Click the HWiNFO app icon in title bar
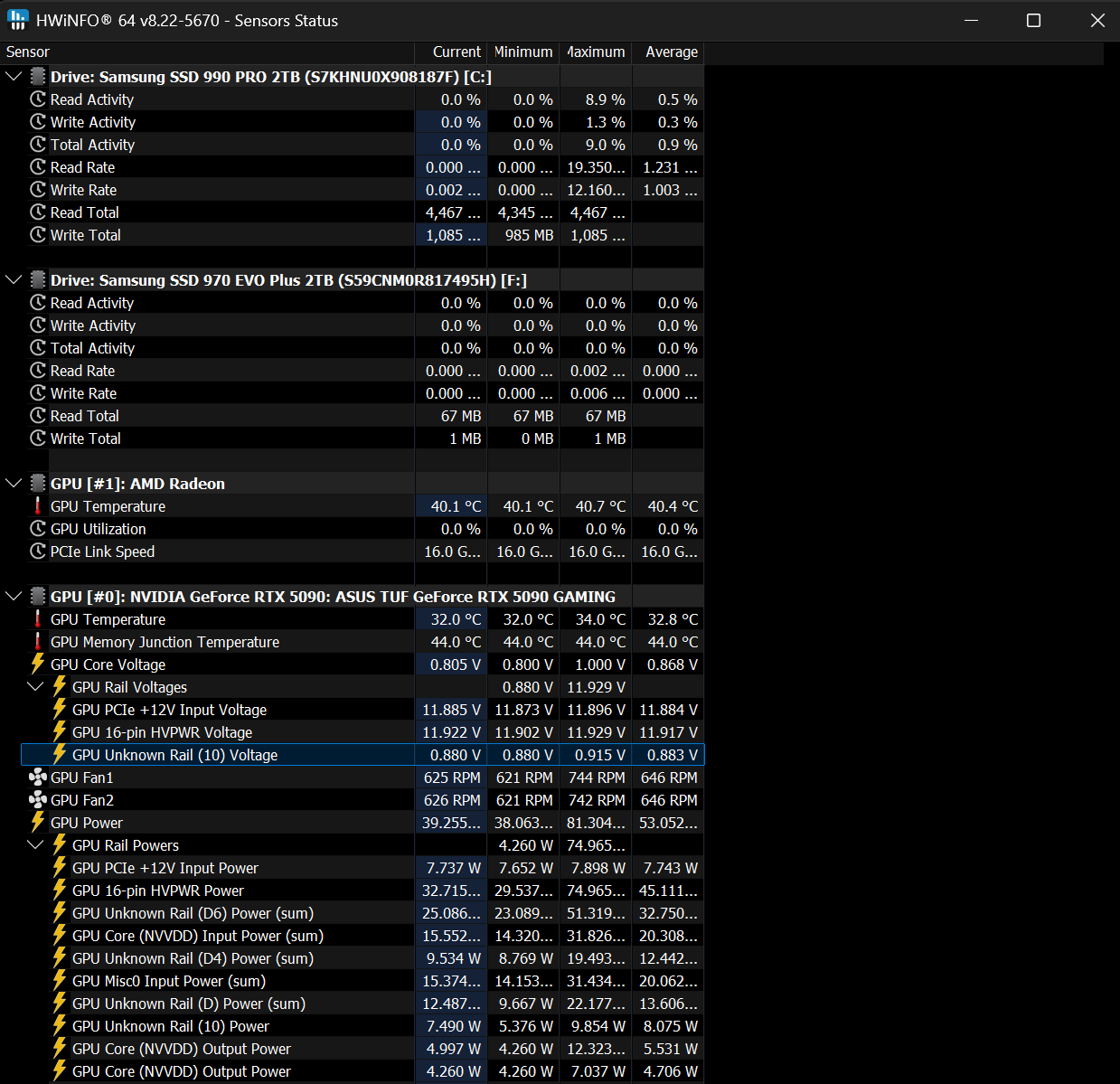 tap(17, 20)
